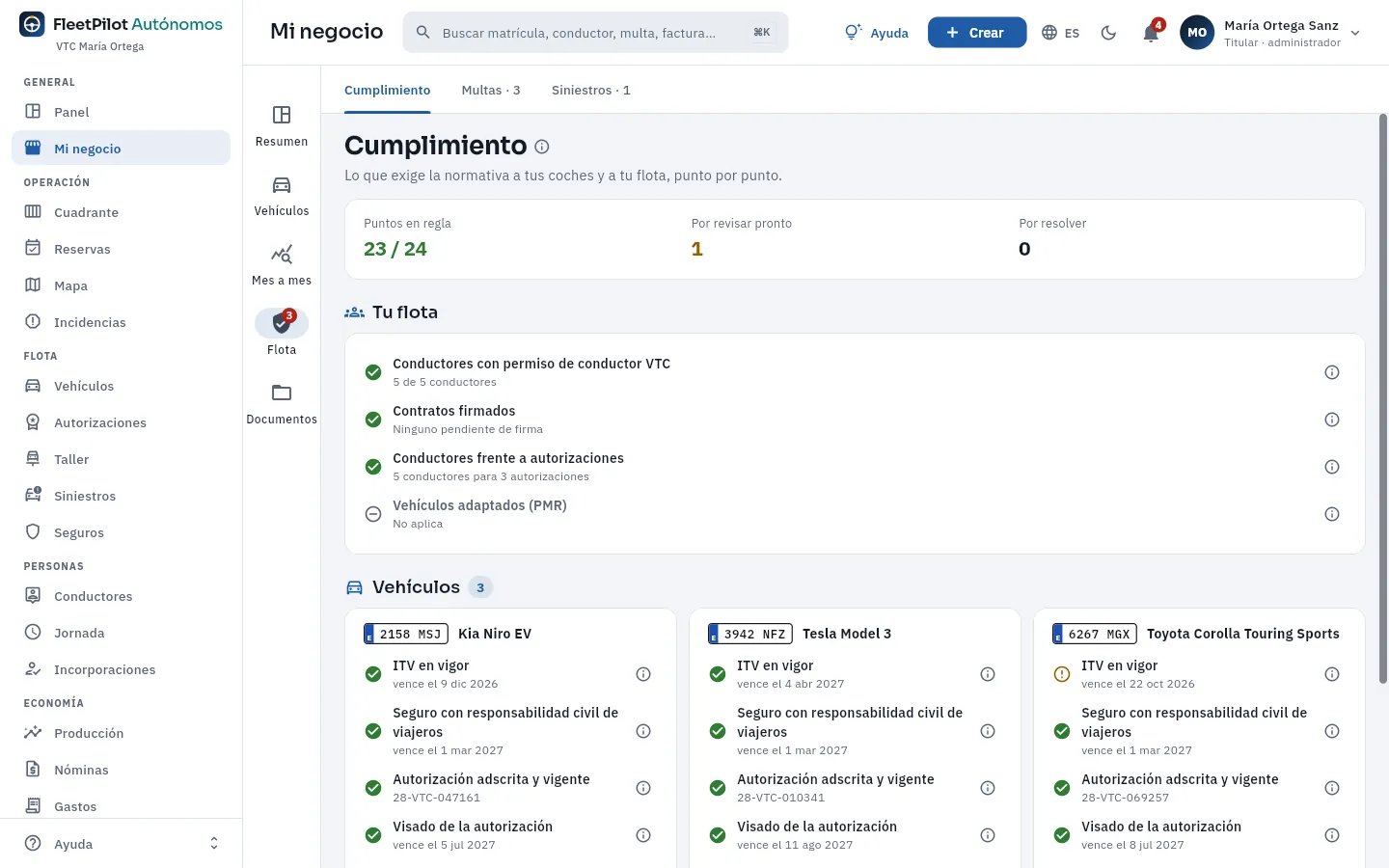Show info for Conductores con permiso de conductor VTC
Screen dimensions: 1389x868
point(1332,372)
